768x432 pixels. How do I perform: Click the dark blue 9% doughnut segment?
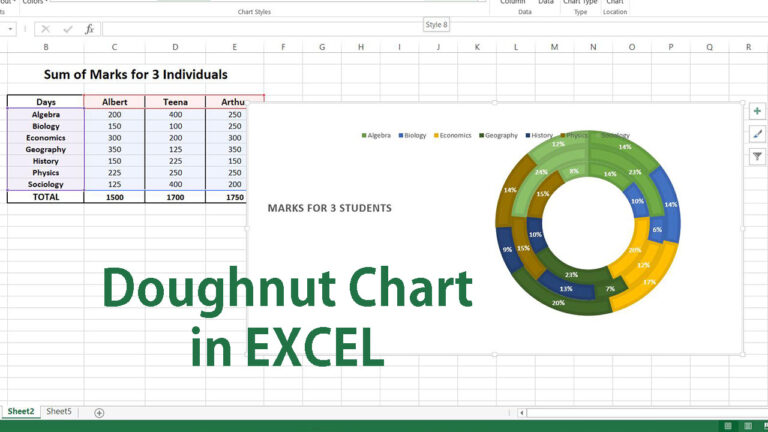click(x=507, y=249)
